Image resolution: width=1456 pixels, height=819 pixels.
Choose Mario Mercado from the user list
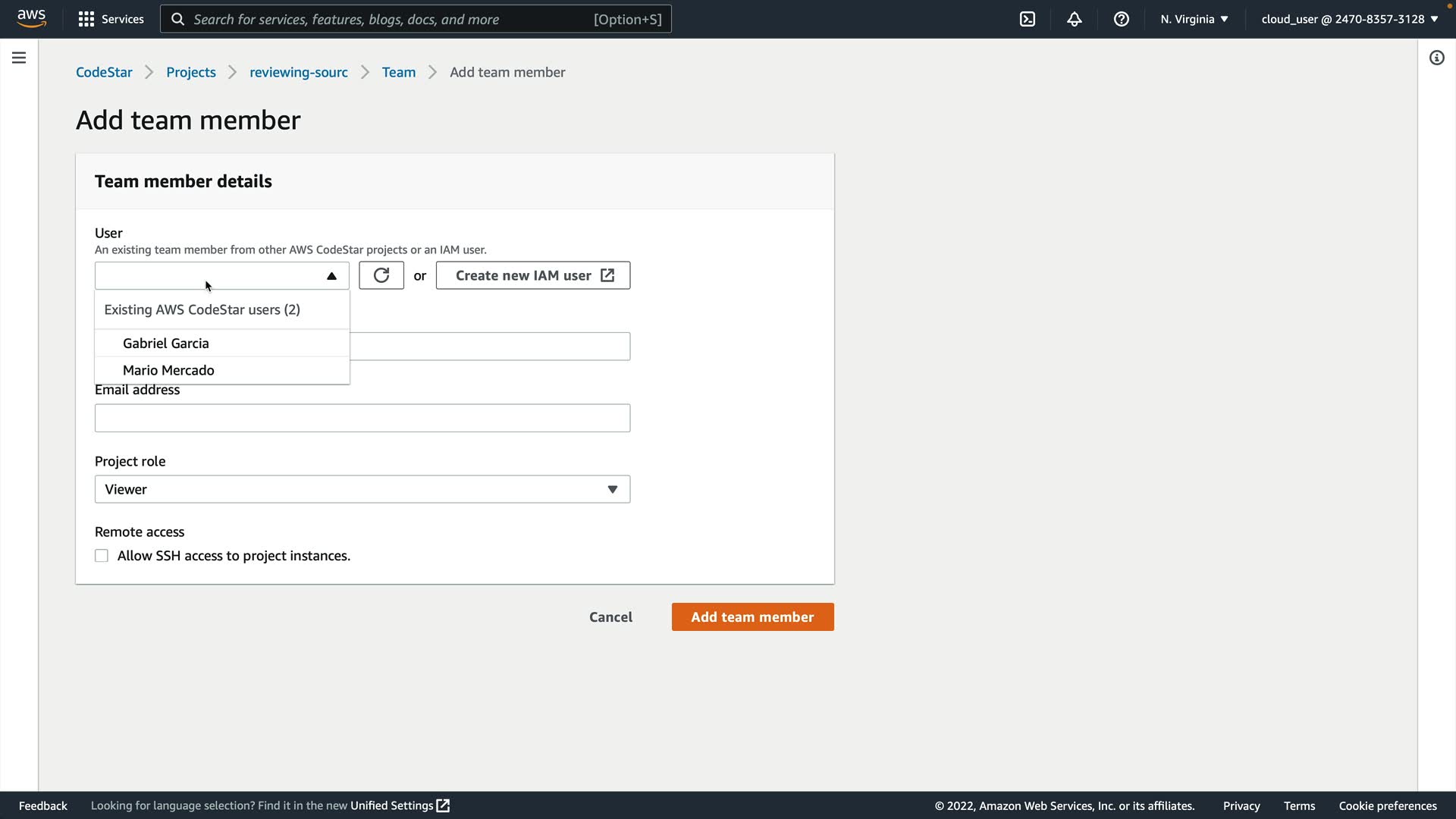click(168, 371)
